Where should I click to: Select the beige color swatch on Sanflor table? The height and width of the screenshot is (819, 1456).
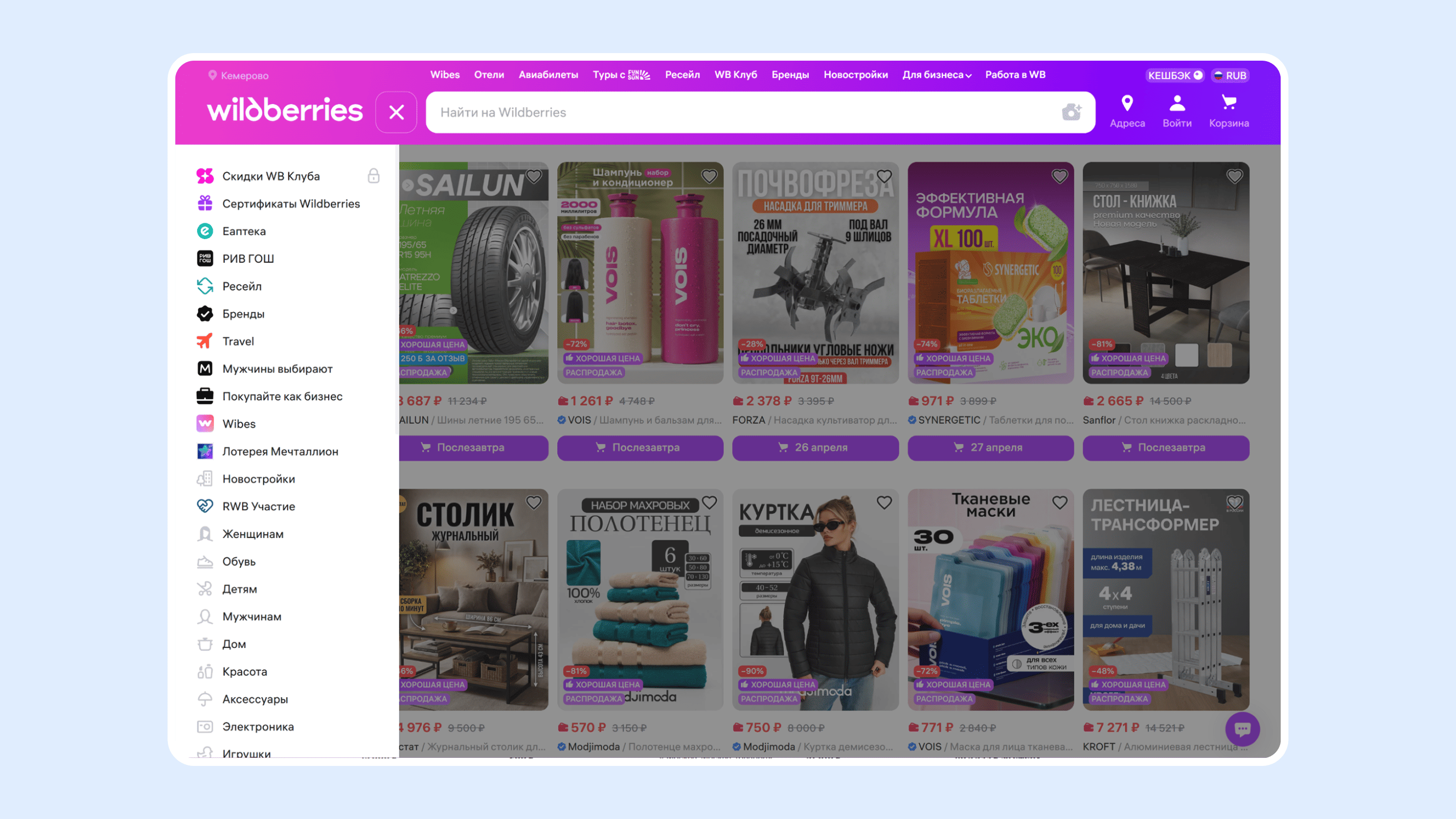tap(1219, 354)
